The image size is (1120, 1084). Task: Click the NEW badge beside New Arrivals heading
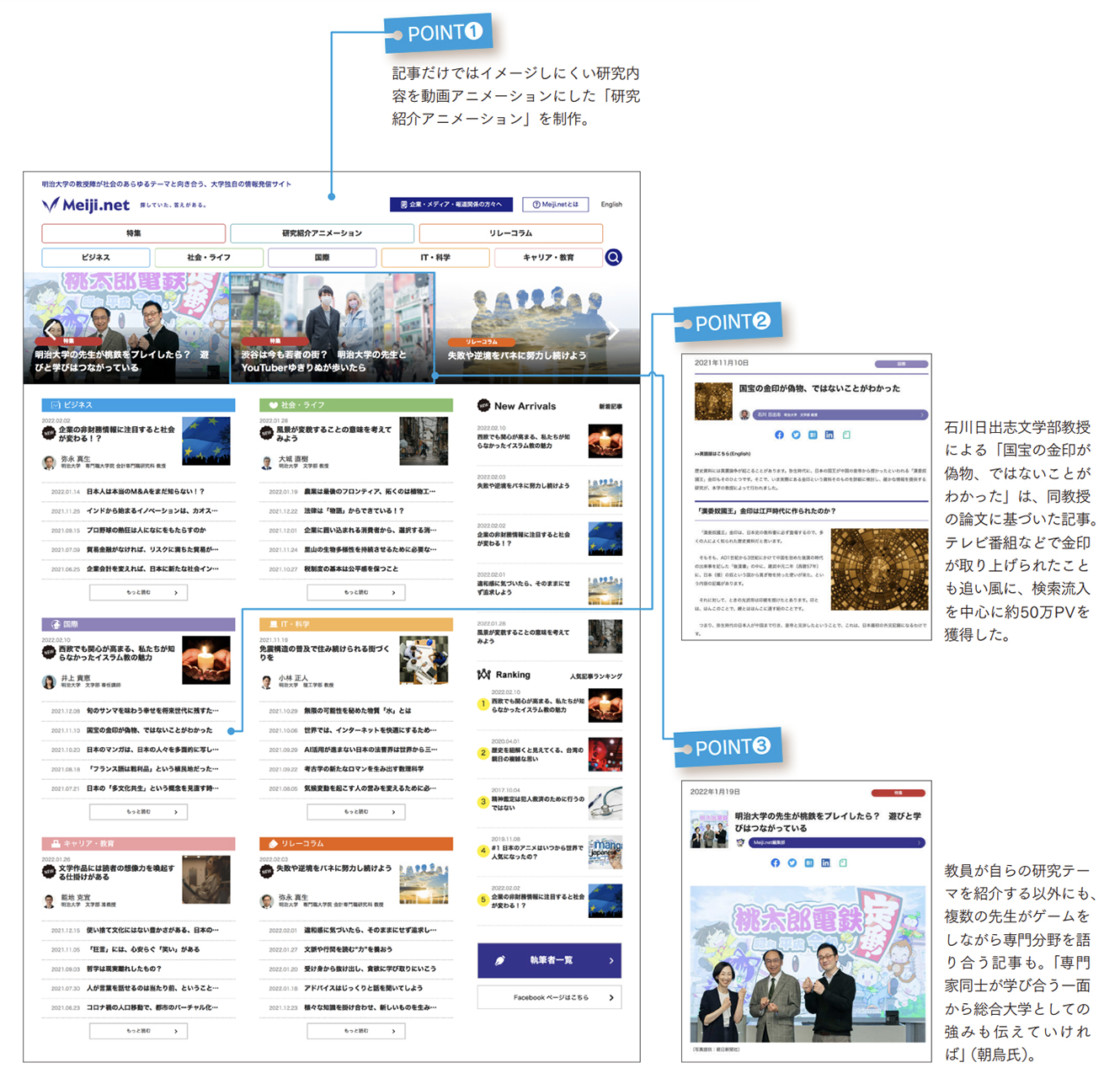click(x=484, y=406)
